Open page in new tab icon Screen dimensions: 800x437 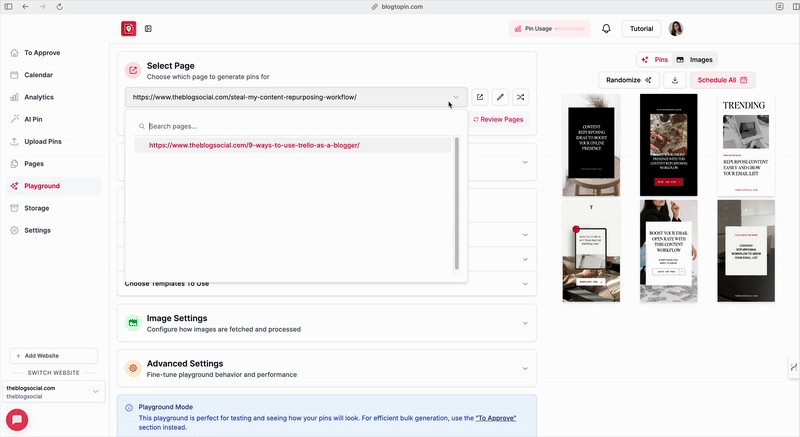click(480, 97)
